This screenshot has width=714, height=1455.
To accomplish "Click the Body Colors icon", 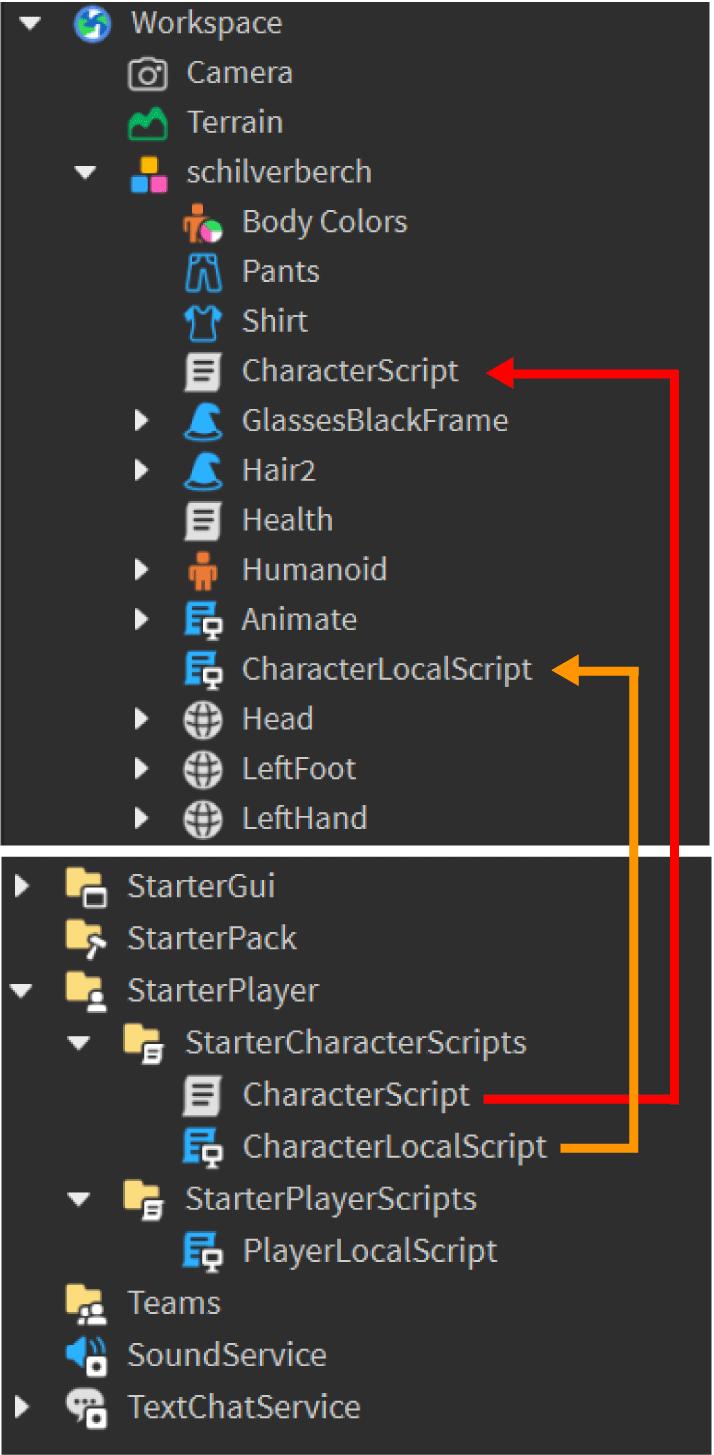I will (203, 222).
